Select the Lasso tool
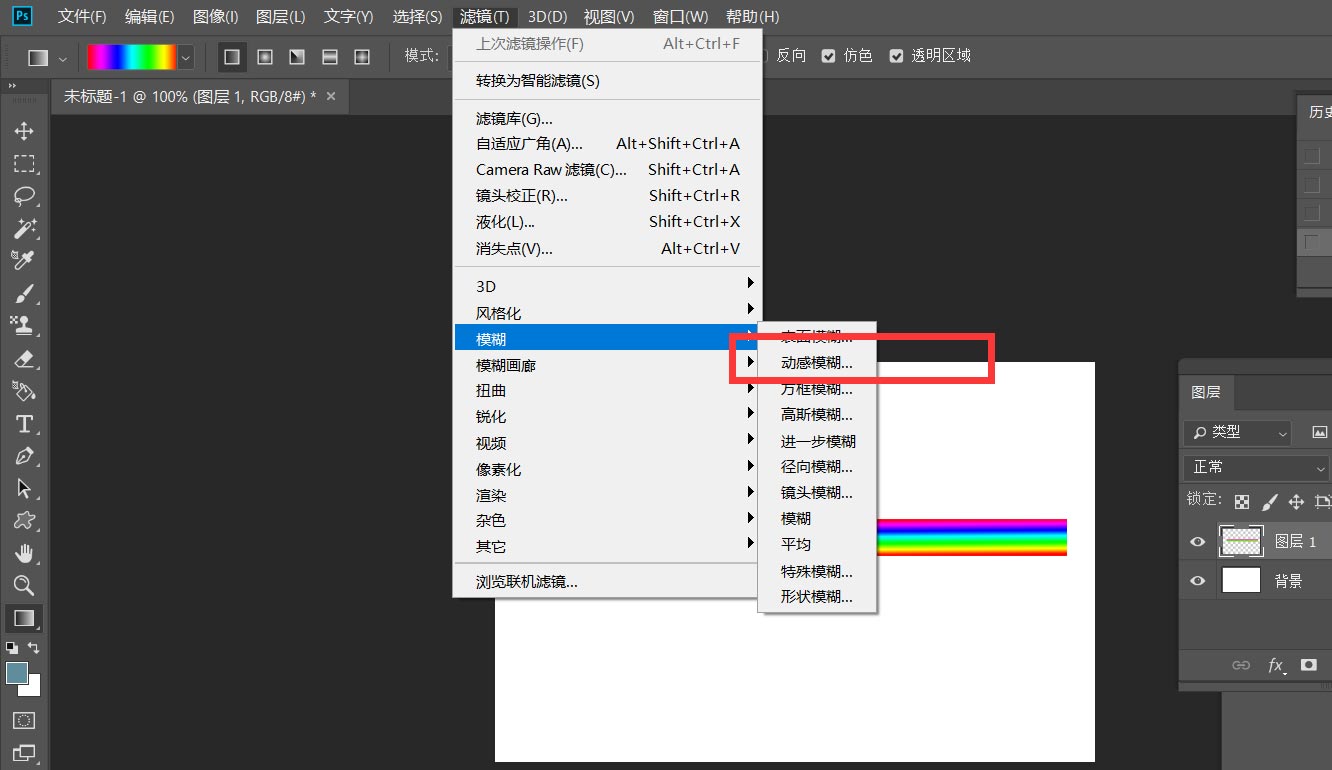Viewport: 1332px width, 770px height. tap(24, 196)
